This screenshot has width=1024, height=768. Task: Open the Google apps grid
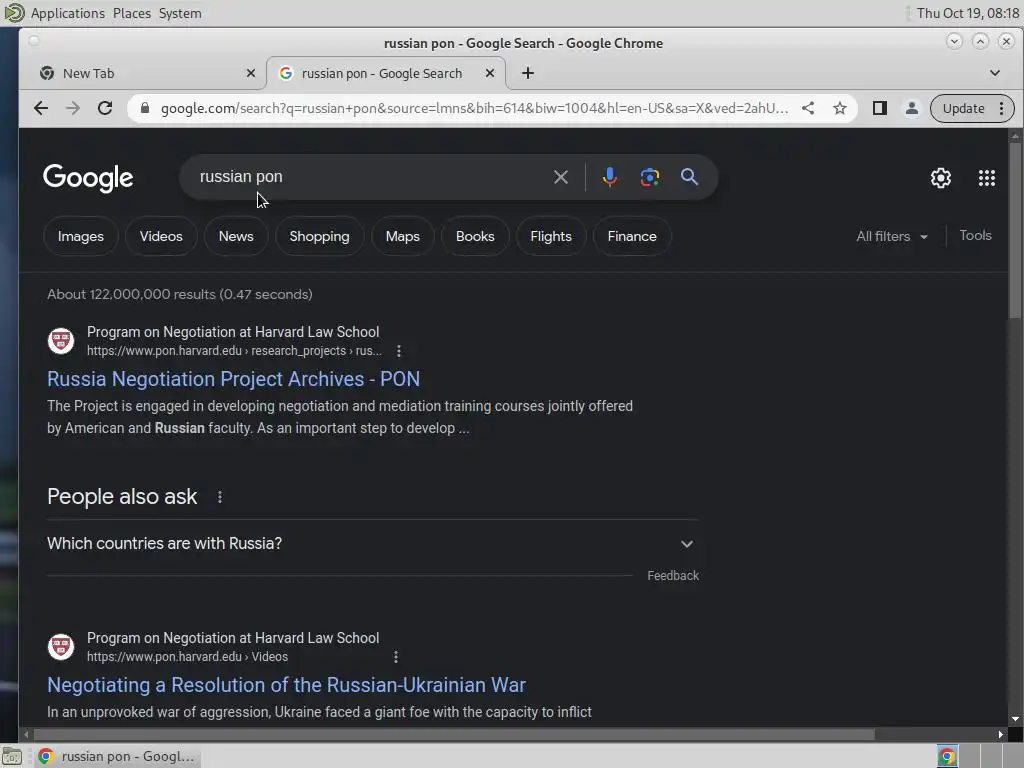[987, 178]
